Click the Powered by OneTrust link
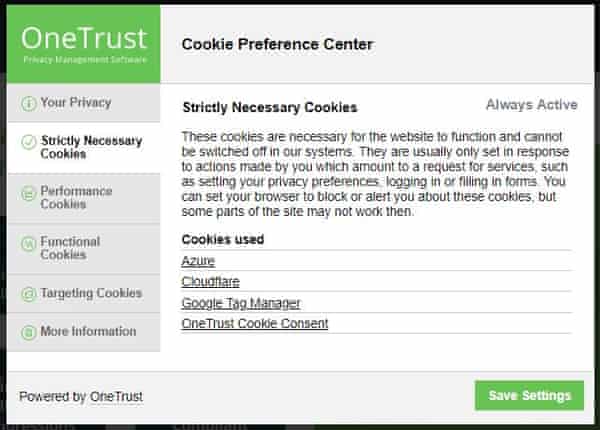 click(81, 396)
